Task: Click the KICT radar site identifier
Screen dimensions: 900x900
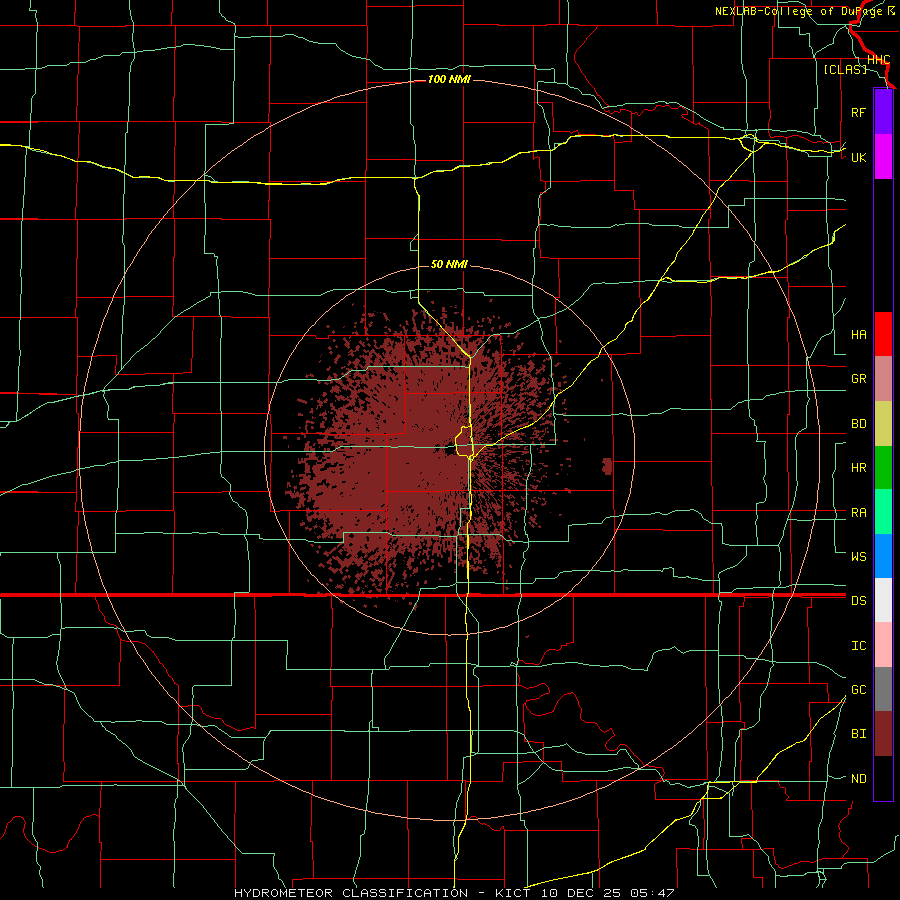Action: pyautogui.click(x=513, y=893)
